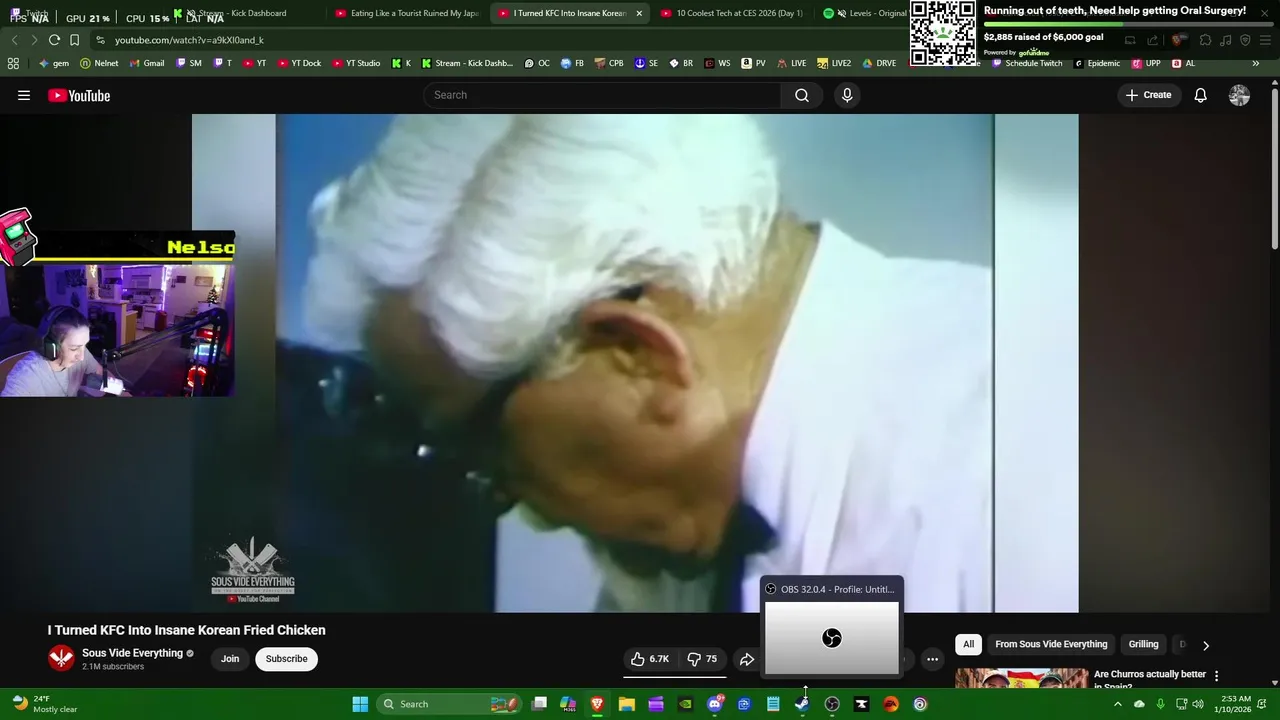Open the Schedule Twitch bookmark

click(x=1027, y=63)
